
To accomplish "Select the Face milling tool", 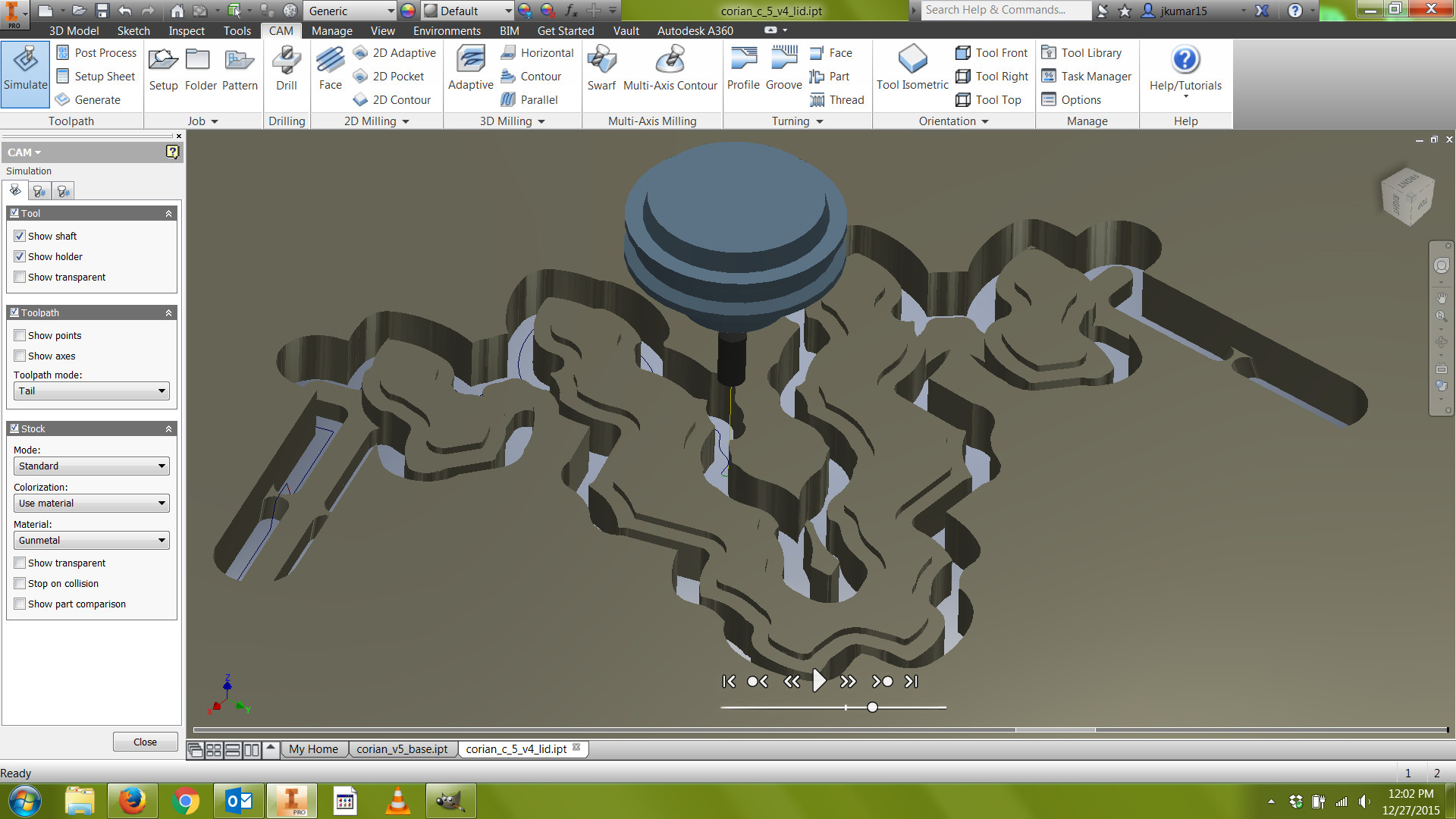I will (330, 69).
